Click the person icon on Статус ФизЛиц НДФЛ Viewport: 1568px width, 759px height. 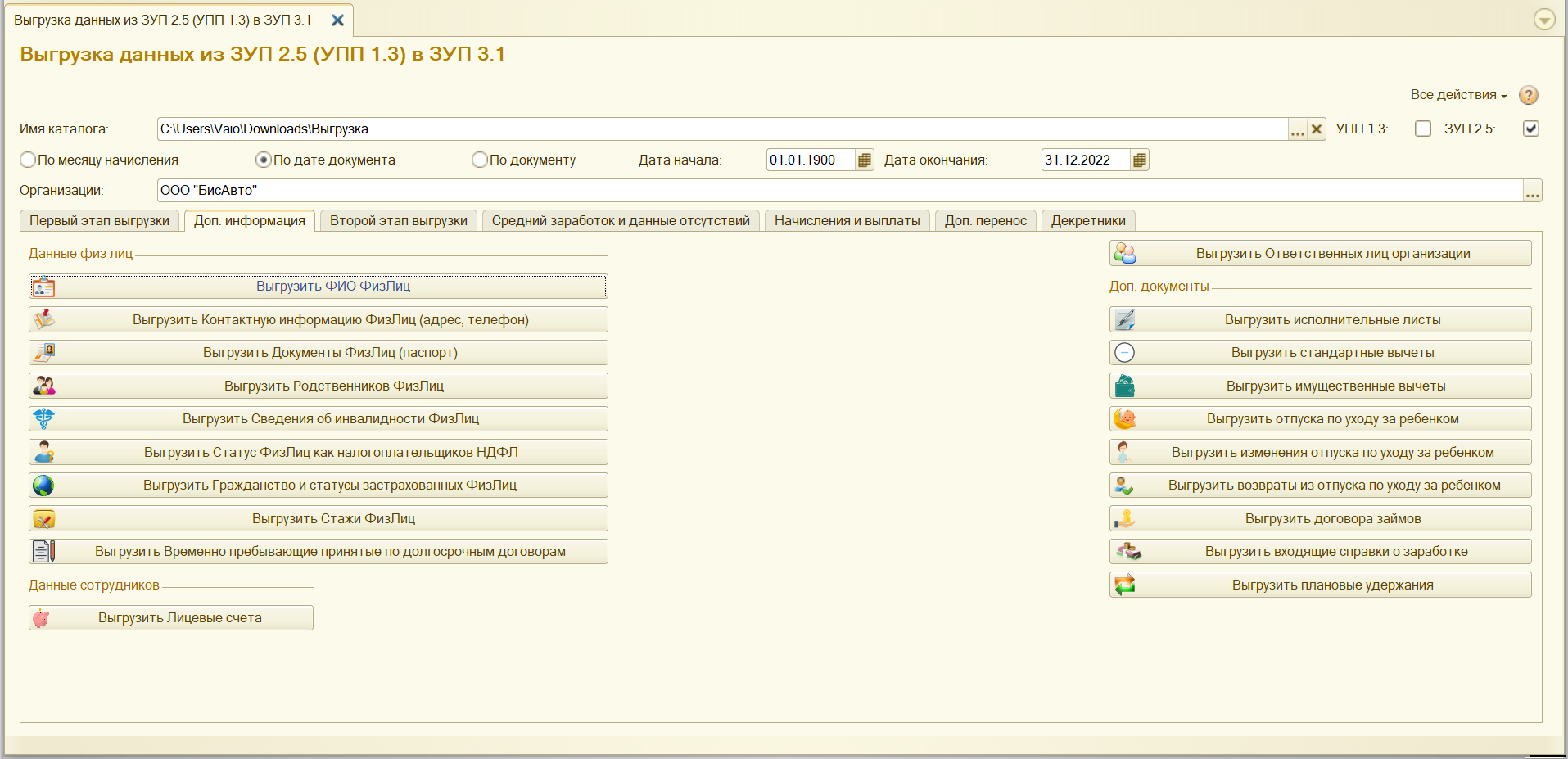(43, 452)
